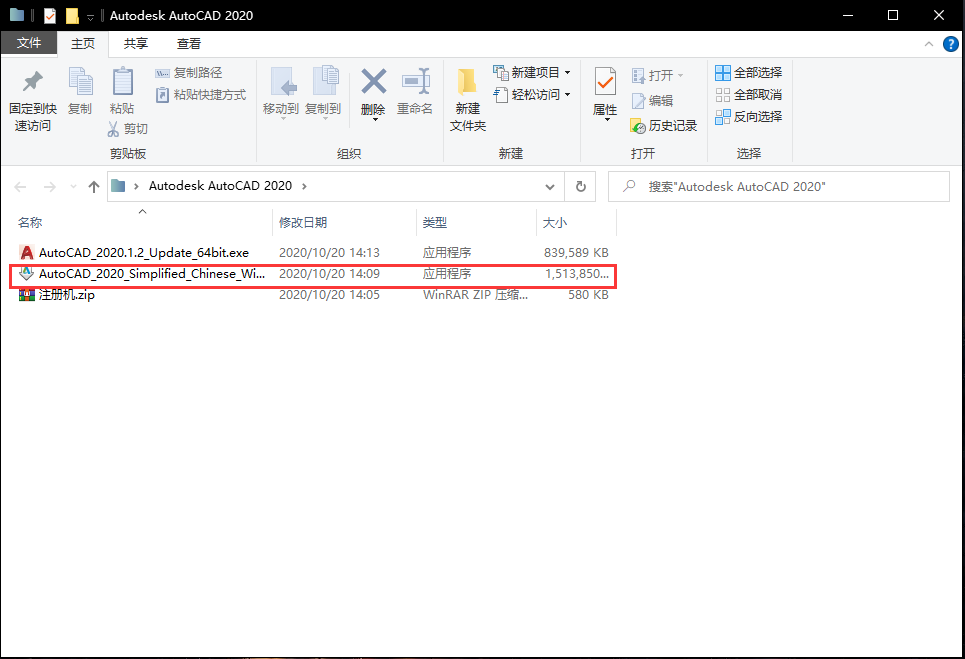Open the File (文件) menu
The image size is (965, 659).
coord(29,44)
